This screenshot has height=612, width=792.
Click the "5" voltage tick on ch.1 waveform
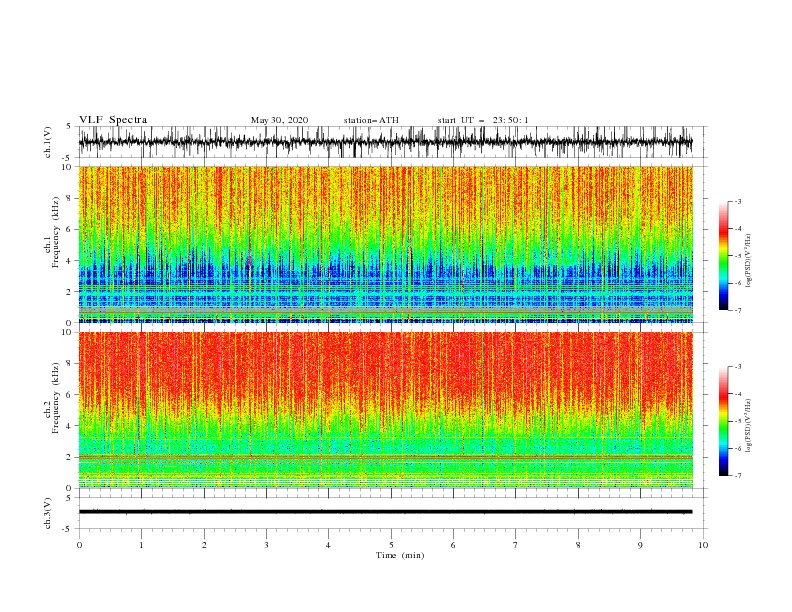point(69,127)
